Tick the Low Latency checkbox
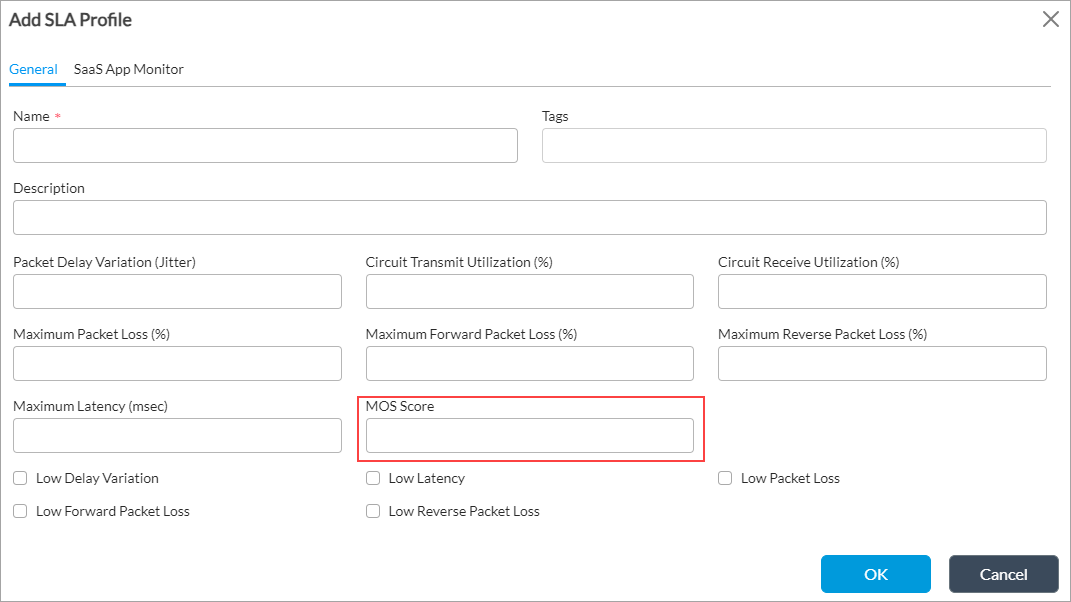 point(373,478)
